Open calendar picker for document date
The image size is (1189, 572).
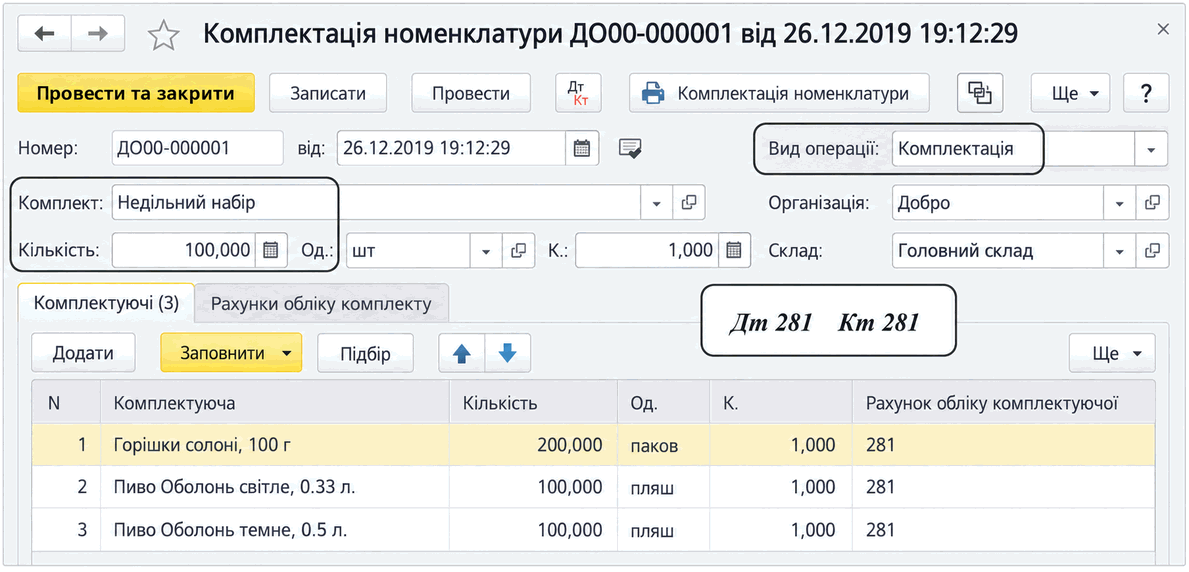(x=582, y=148)
